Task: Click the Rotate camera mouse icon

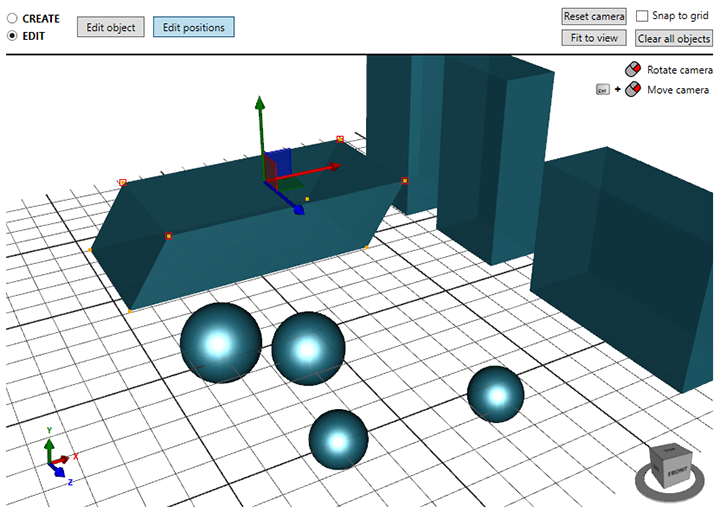Action: pyautogui.click(x=633, y=69)
